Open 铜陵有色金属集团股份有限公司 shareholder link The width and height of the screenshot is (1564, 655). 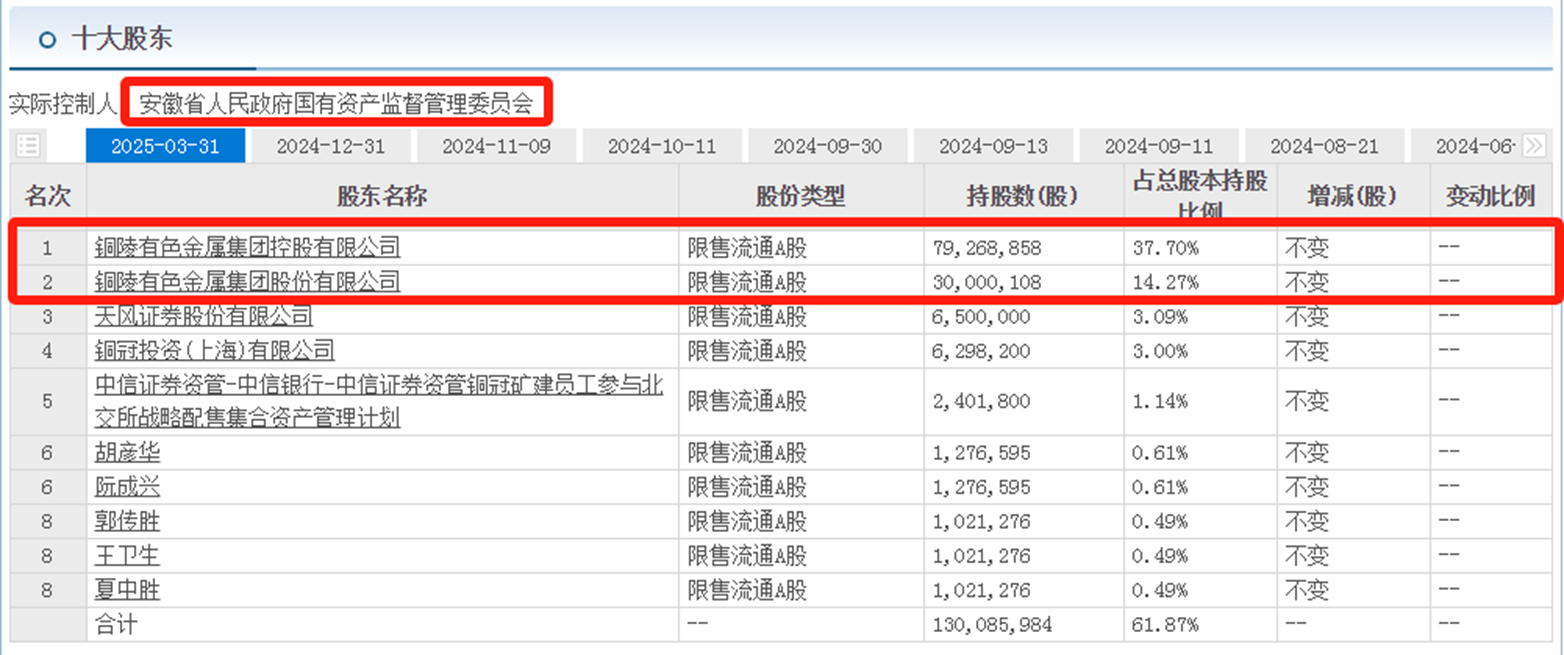(x=247, y=282)
